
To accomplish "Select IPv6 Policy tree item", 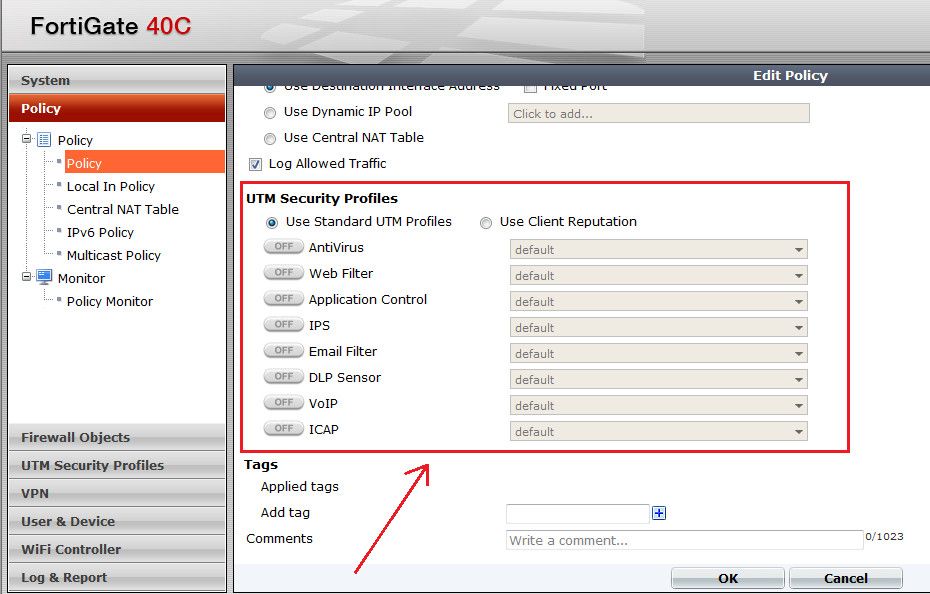I will point(100,233).
